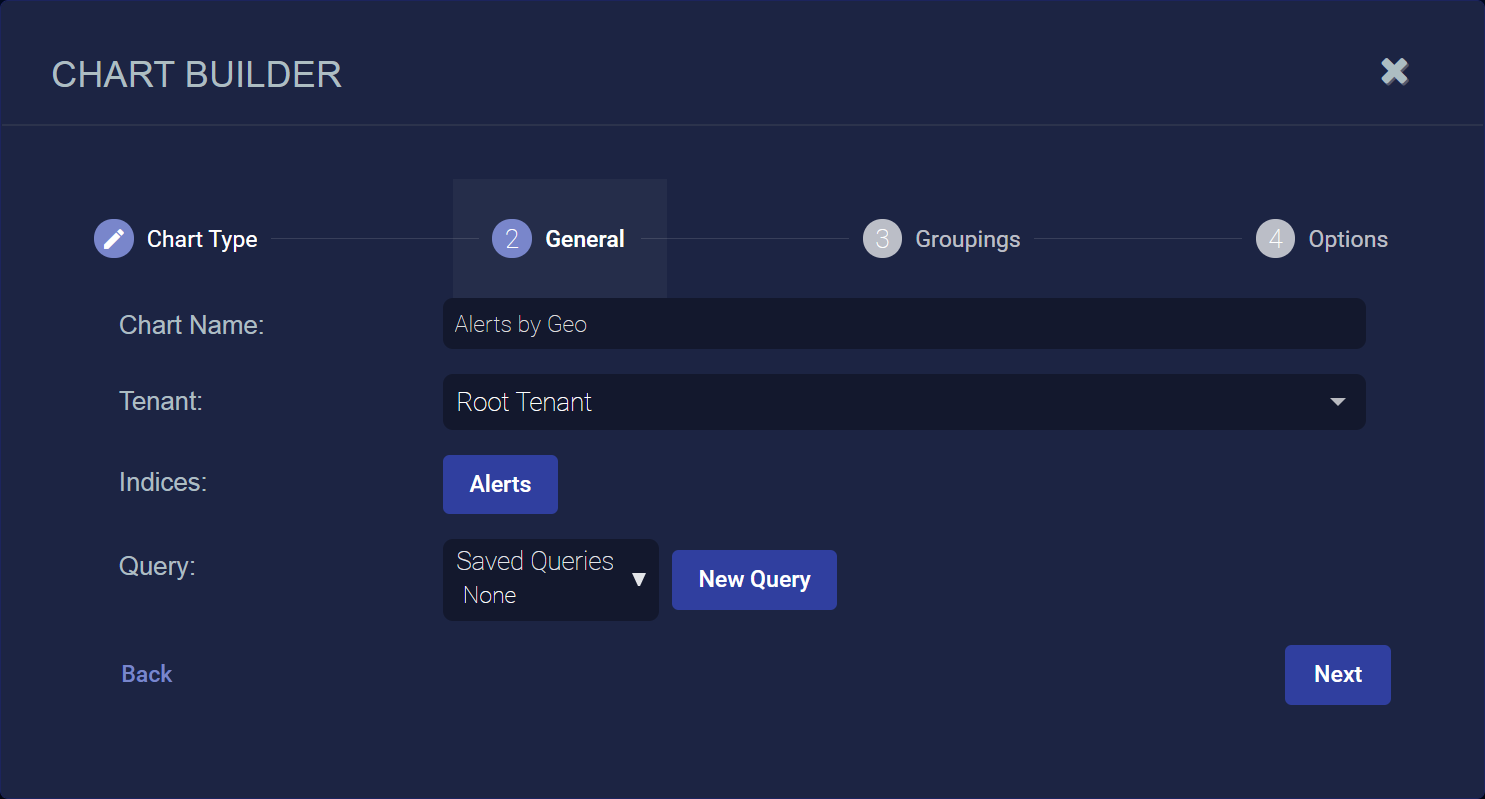This screenshot has height=799, width=1485.
Task: Select the General step label
Action: [585, 239]
